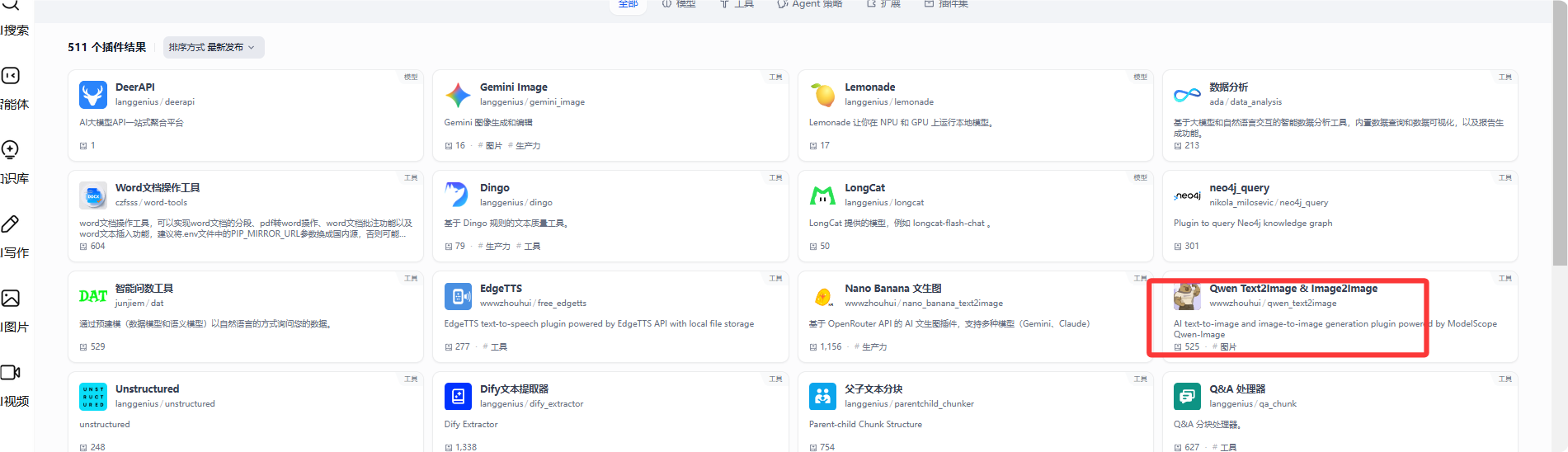Open the 视频 camera sidebar icon
The width and height of the screenshot is (1568, 452).
coord(10,372)
